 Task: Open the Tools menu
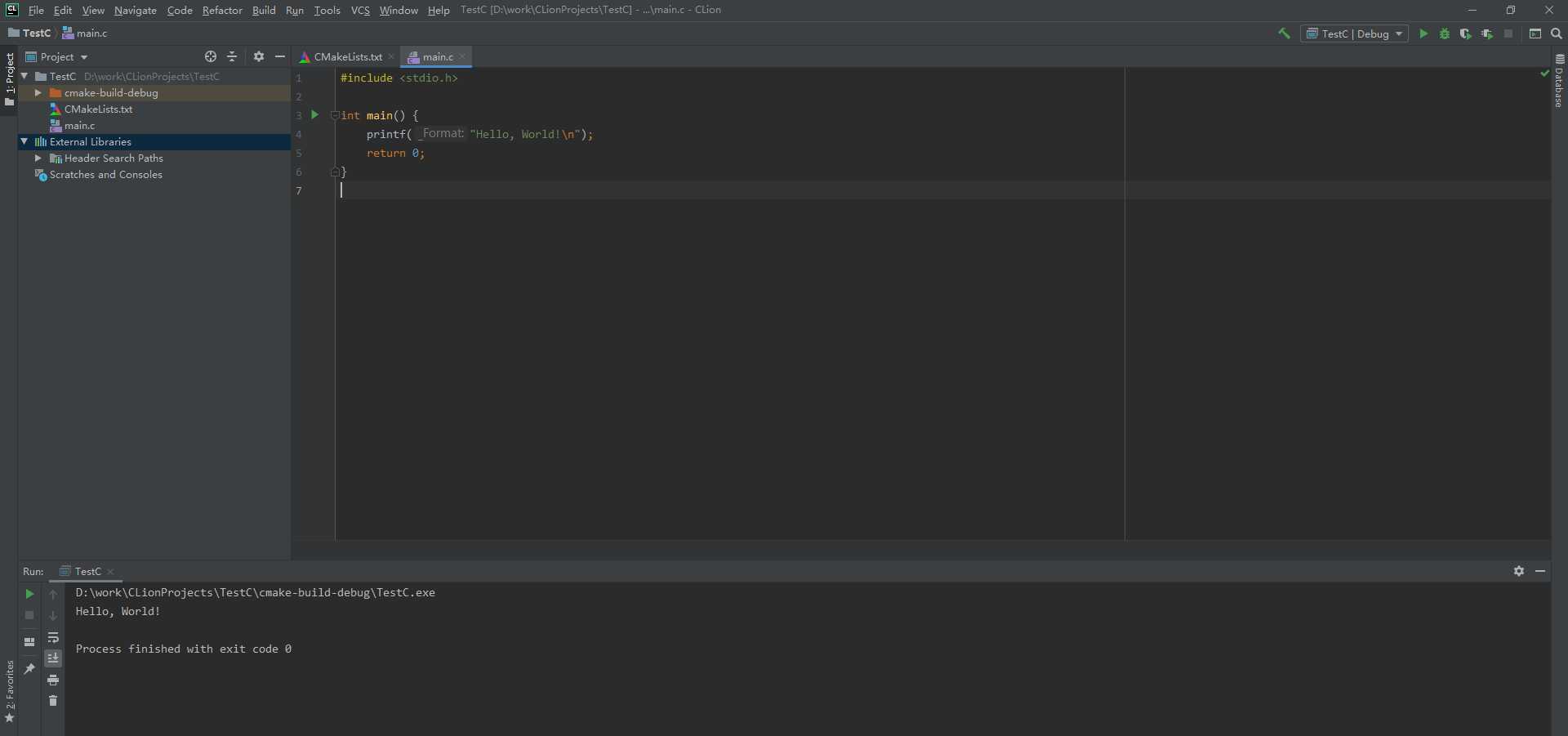[327, 10]
